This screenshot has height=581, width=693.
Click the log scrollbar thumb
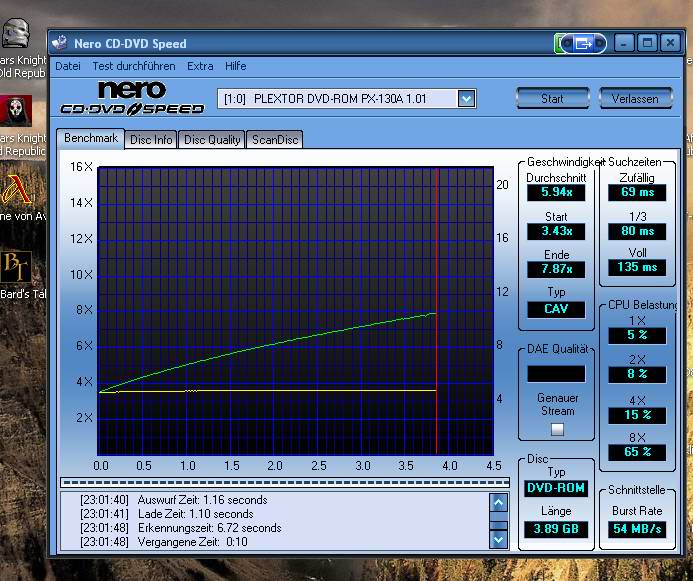coord(499,525)
